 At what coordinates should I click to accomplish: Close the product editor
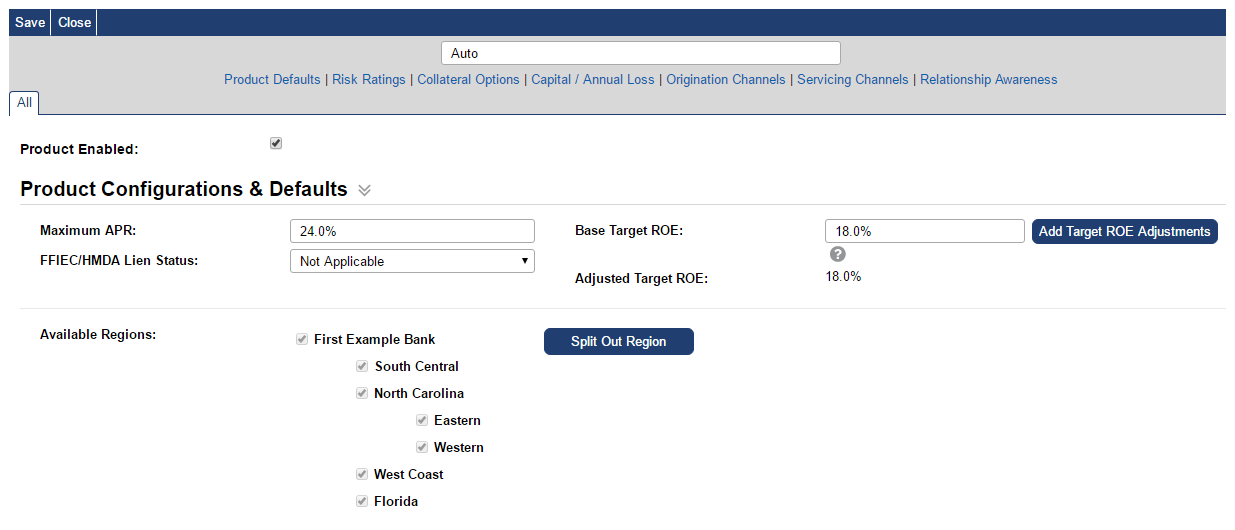74,22
